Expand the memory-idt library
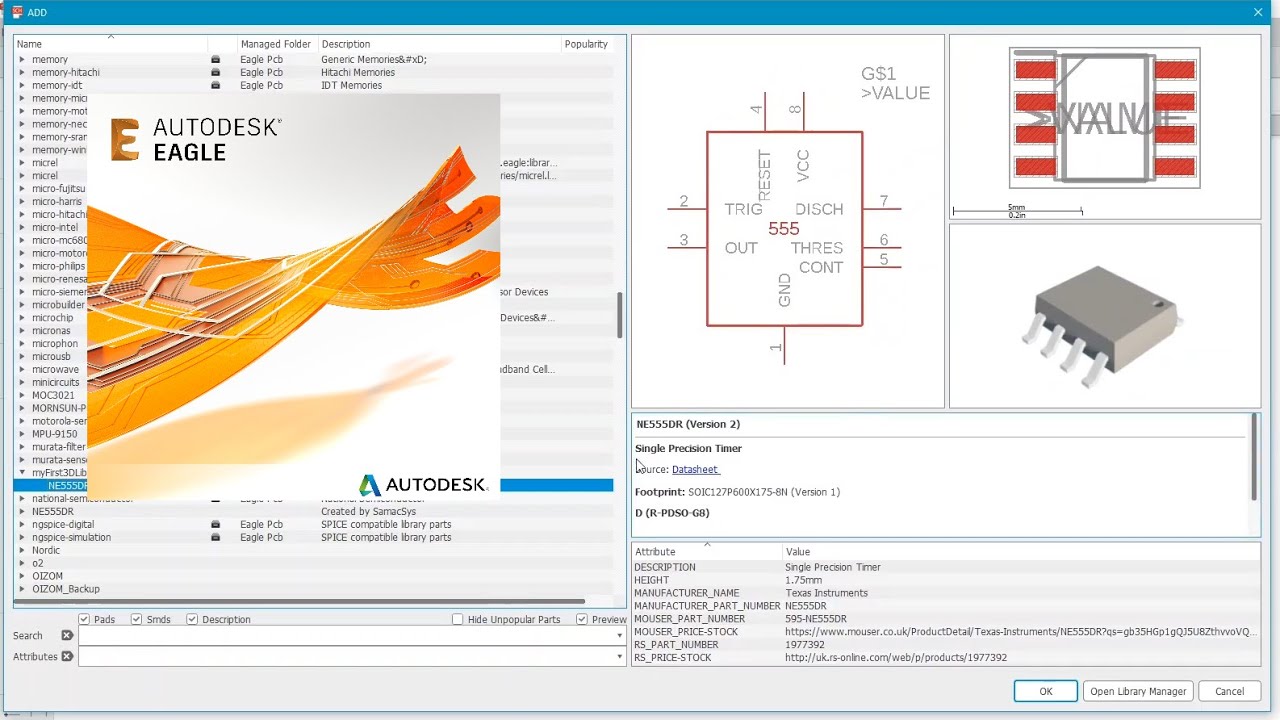This screenshot has height=720, width=1280. tap(22, 86)
